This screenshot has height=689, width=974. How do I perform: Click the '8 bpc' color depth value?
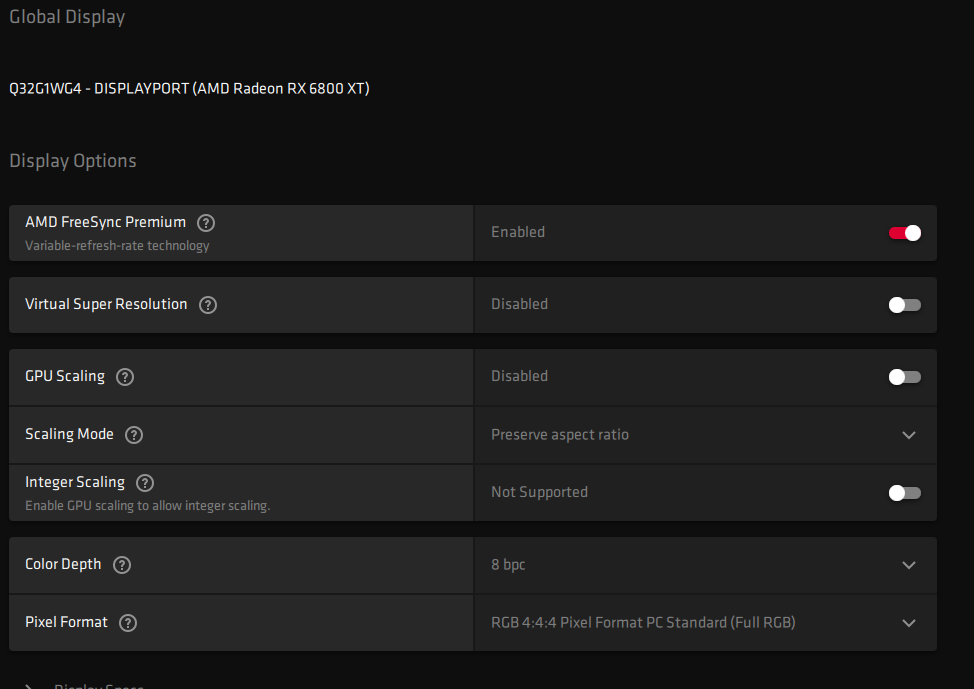(x=508, y=565)
